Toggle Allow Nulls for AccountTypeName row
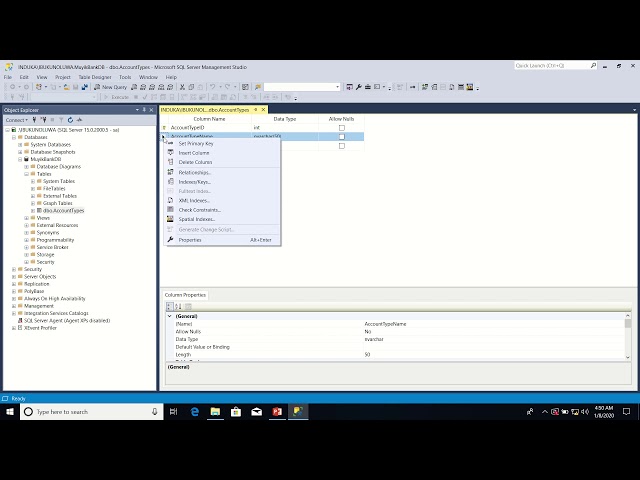 pyautogui.click(x=342, y=137)
